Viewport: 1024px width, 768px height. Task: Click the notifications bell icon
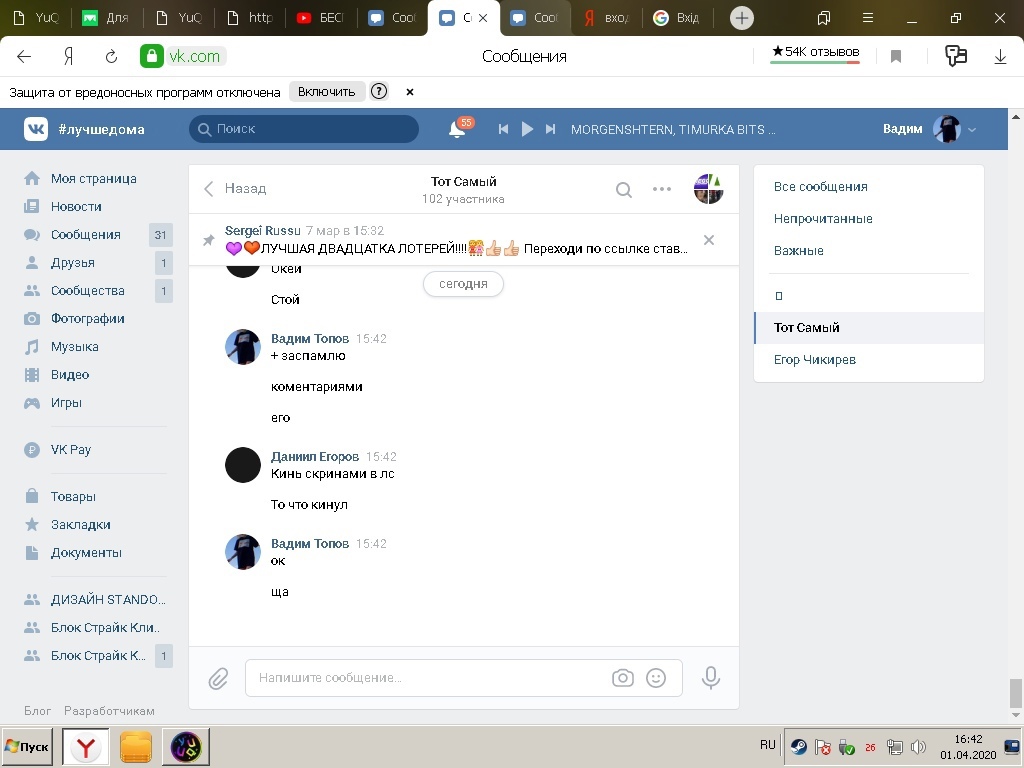pyautogui.click(x=457, y=129)
